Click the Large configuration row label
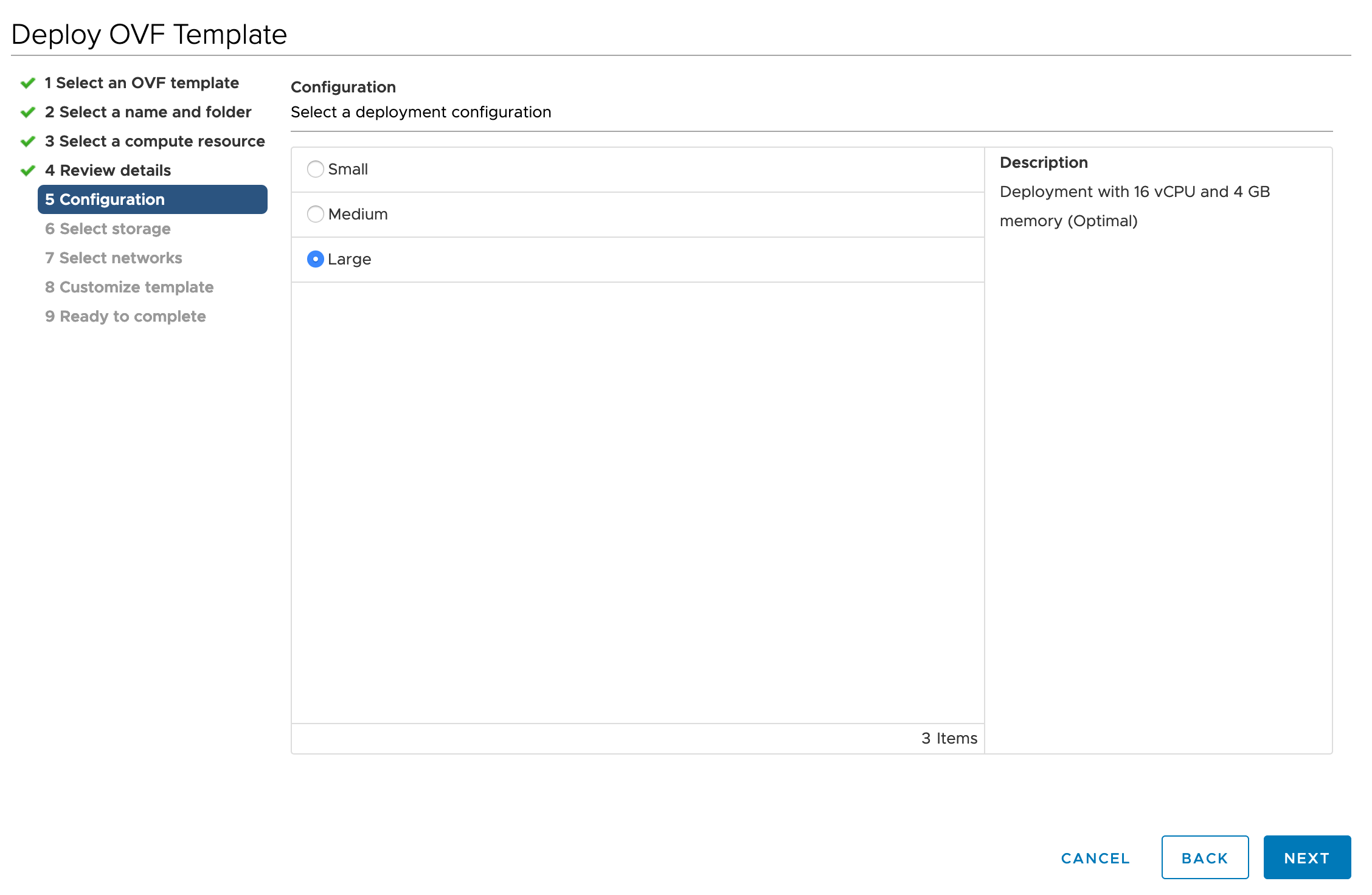Screen dimensions: 1372x895 (350, 259)
